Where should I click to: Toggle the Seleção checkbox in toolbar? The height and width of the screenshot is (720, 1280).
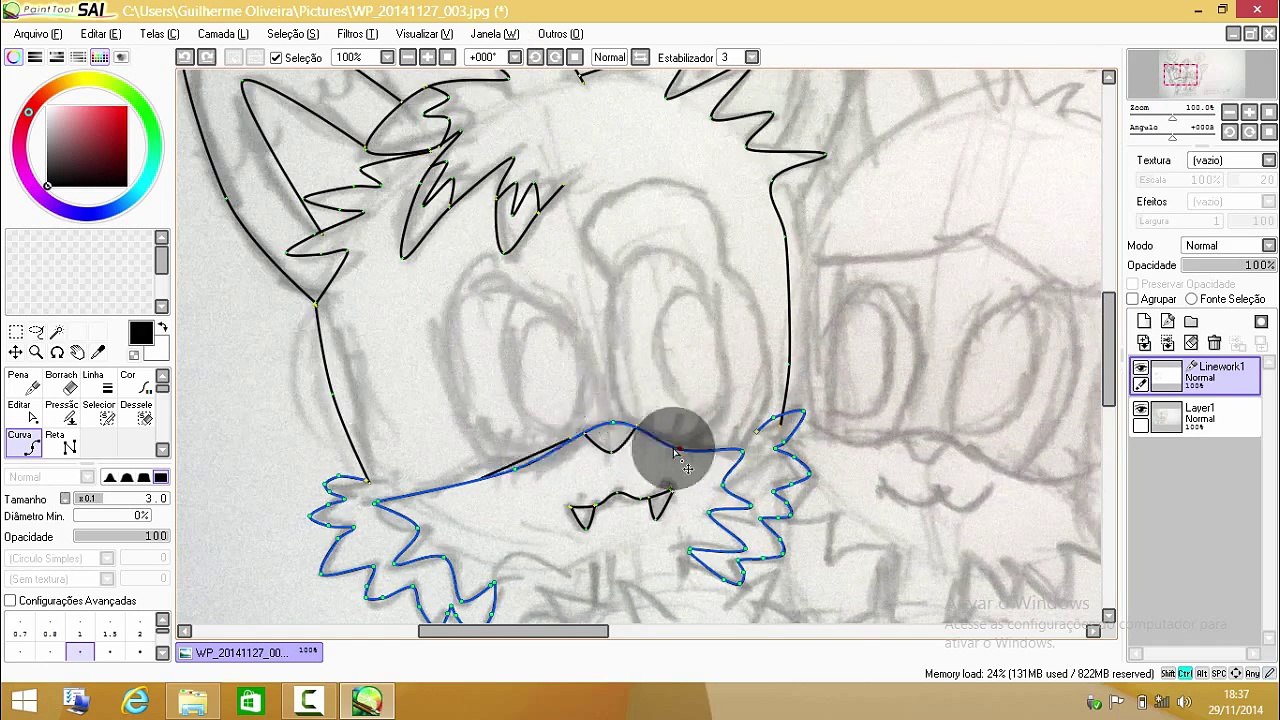click(277, 58)
